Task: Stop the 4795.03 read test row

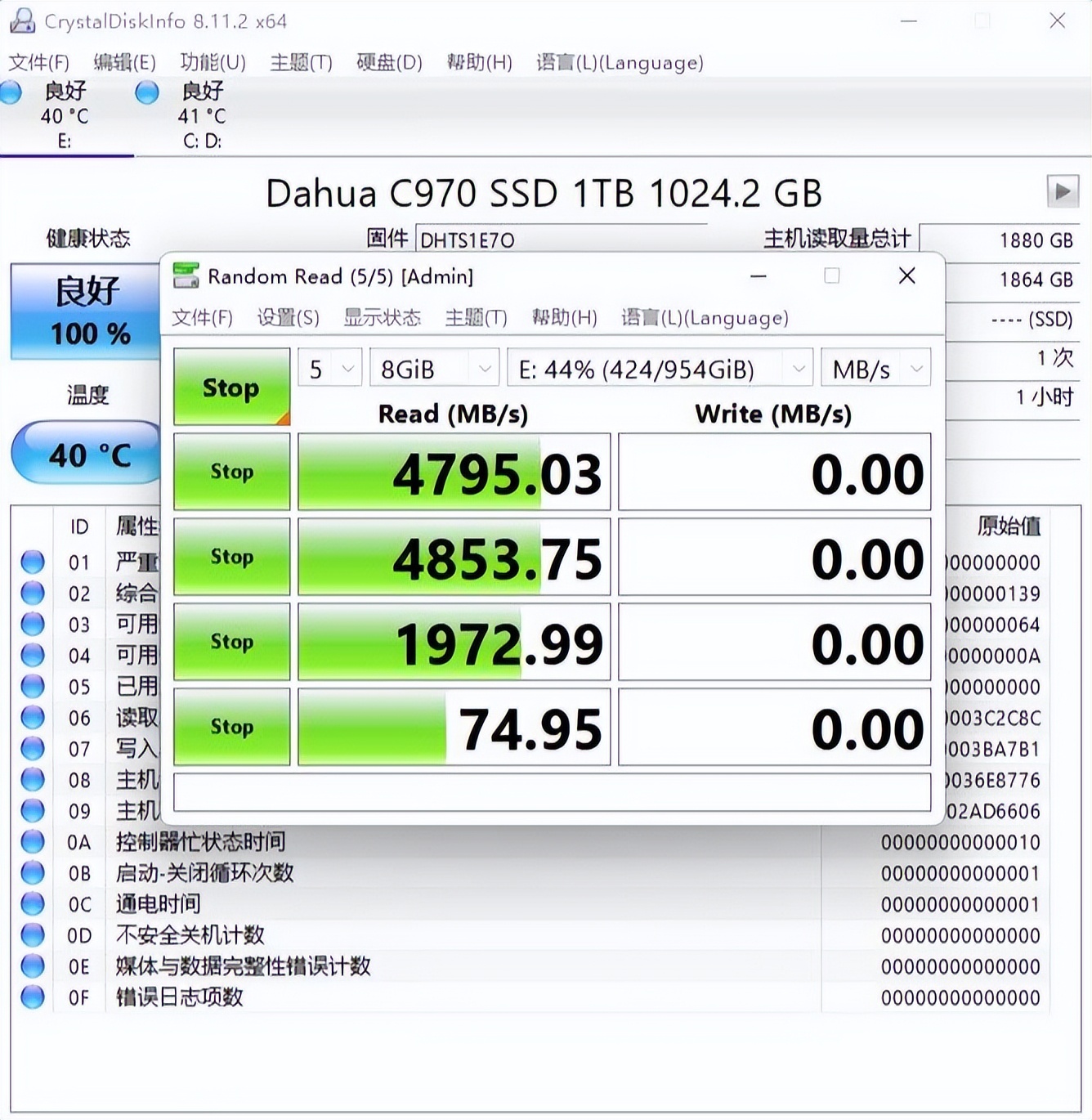Action: [231, 472]
